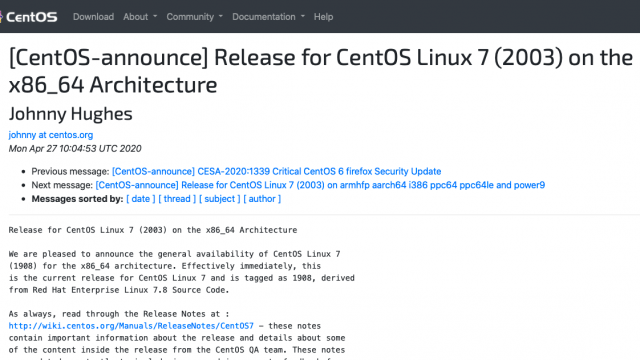The image size is (640, 360).
Task: Open the next message about the armhfp aarch64 release
Action: [320, 185]
